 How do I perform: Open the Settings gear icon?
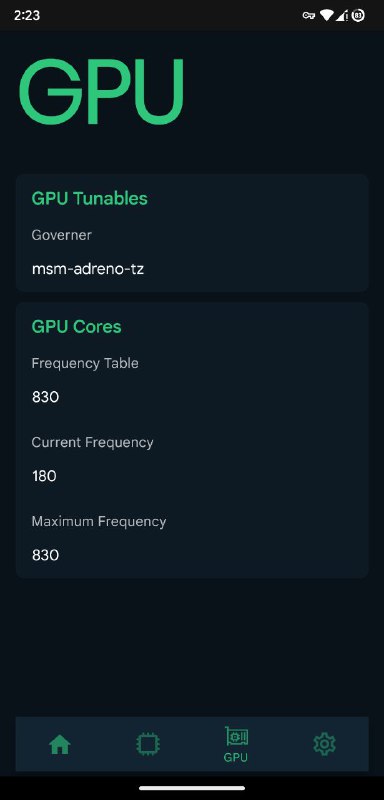(324, 744)
